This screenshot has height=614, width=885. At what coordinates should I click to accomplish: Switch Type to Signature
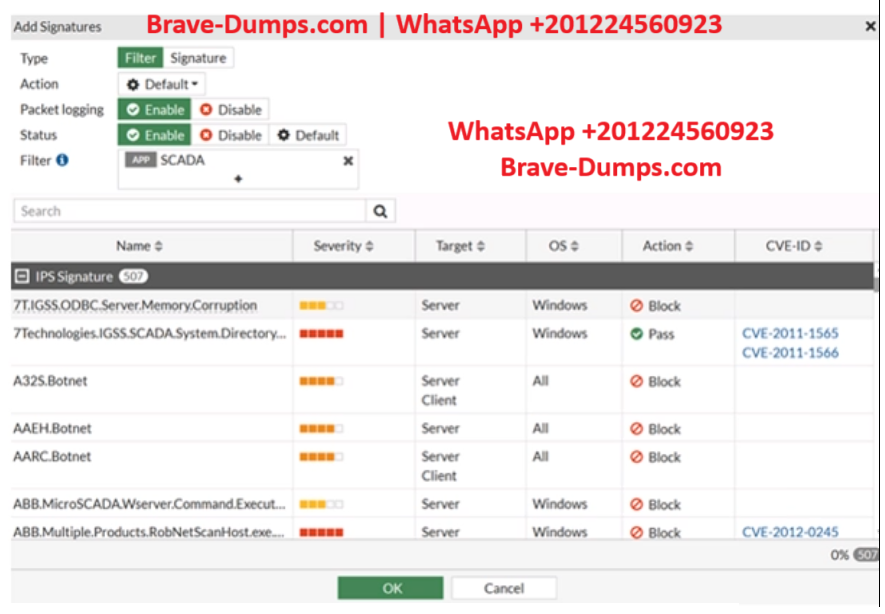click(199, 59)
